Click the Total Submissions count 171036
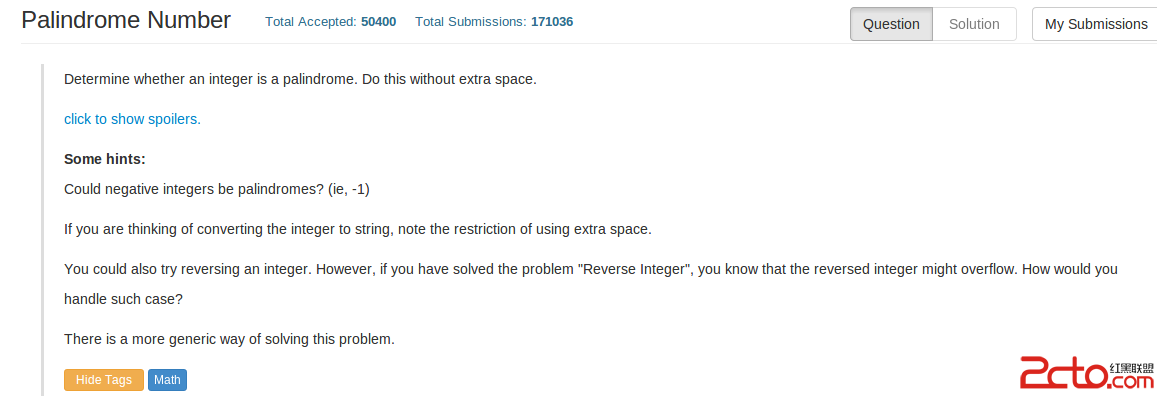 pyautogui.click(x=552, y=22)
